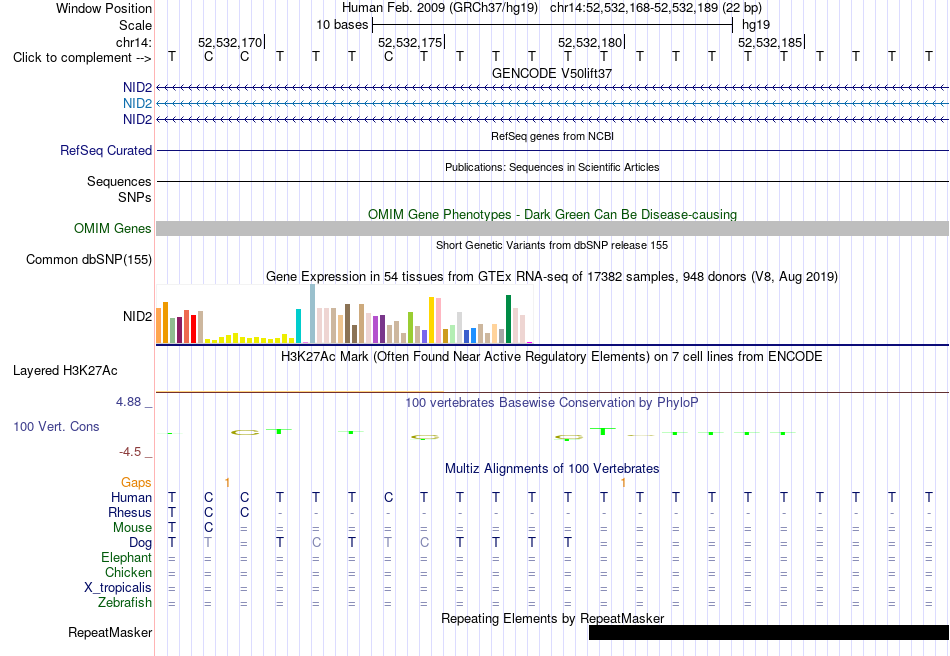Click the tallest gray-blue GTEx expression bar
Screen dimensions: 950x656
[x=312, y=314]
